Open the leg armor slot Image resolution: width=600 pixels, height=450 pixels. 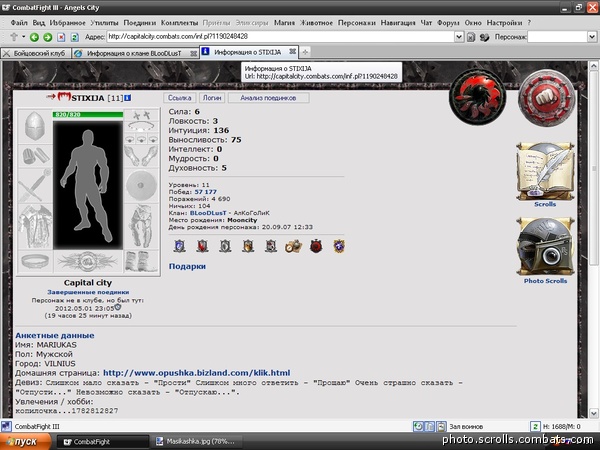point(141,226)
